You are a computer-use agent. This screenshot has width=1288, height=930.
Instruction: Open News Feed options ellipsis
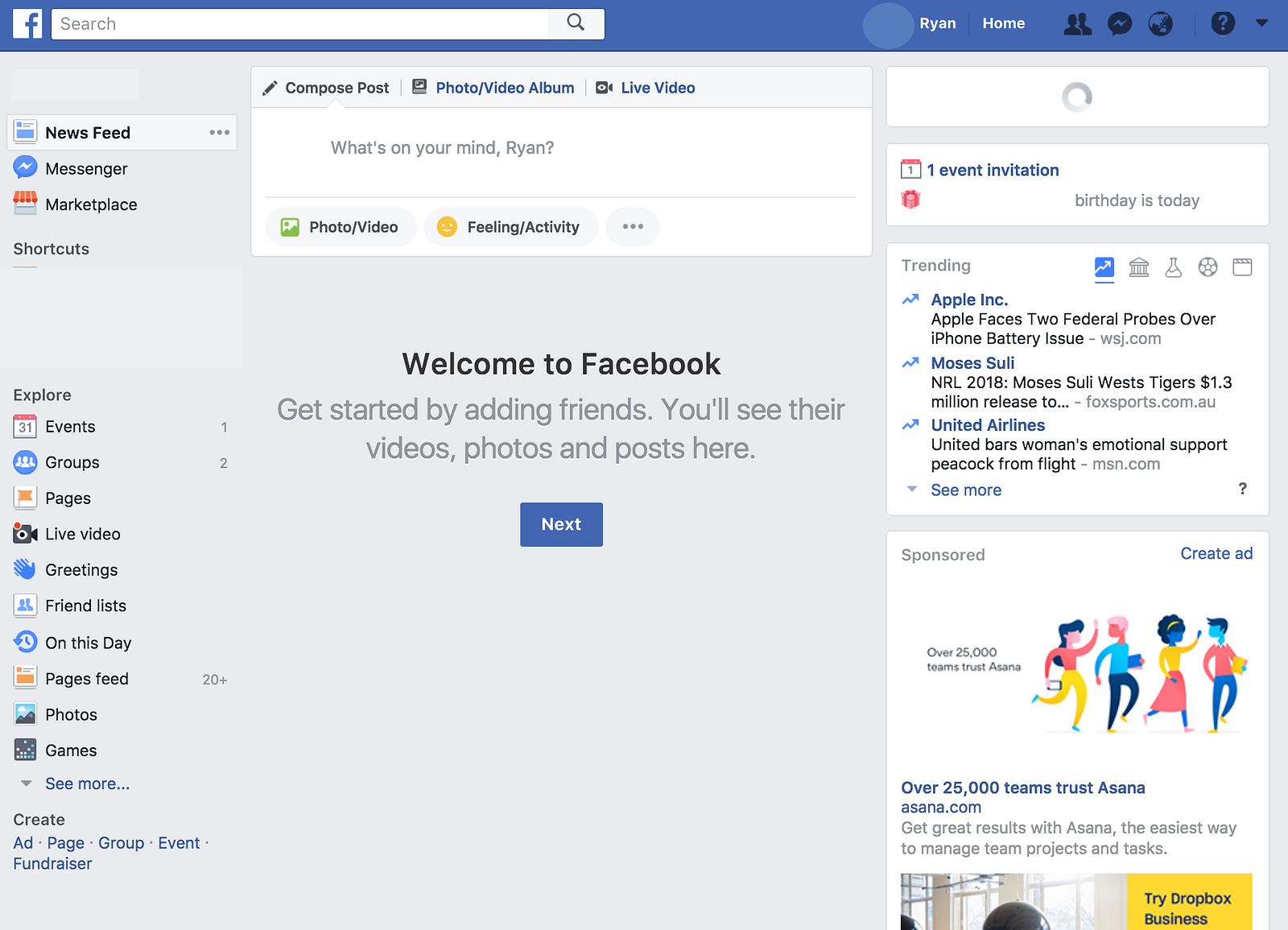(219, 132)
